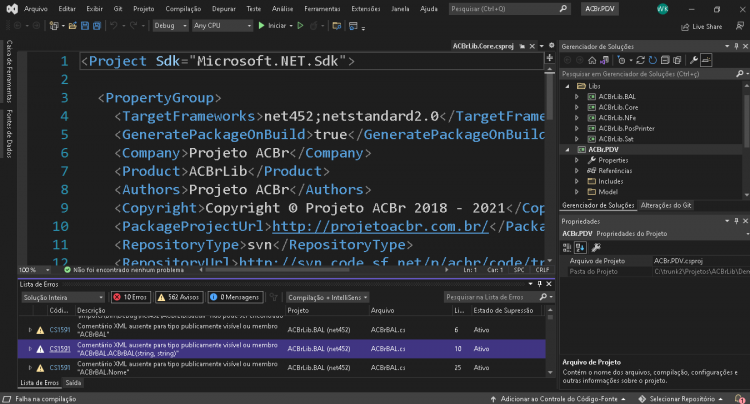Screen dimensions: 750x404
Task: Toggle the 10 Erros filter button
Action: (x=131, y=297)
